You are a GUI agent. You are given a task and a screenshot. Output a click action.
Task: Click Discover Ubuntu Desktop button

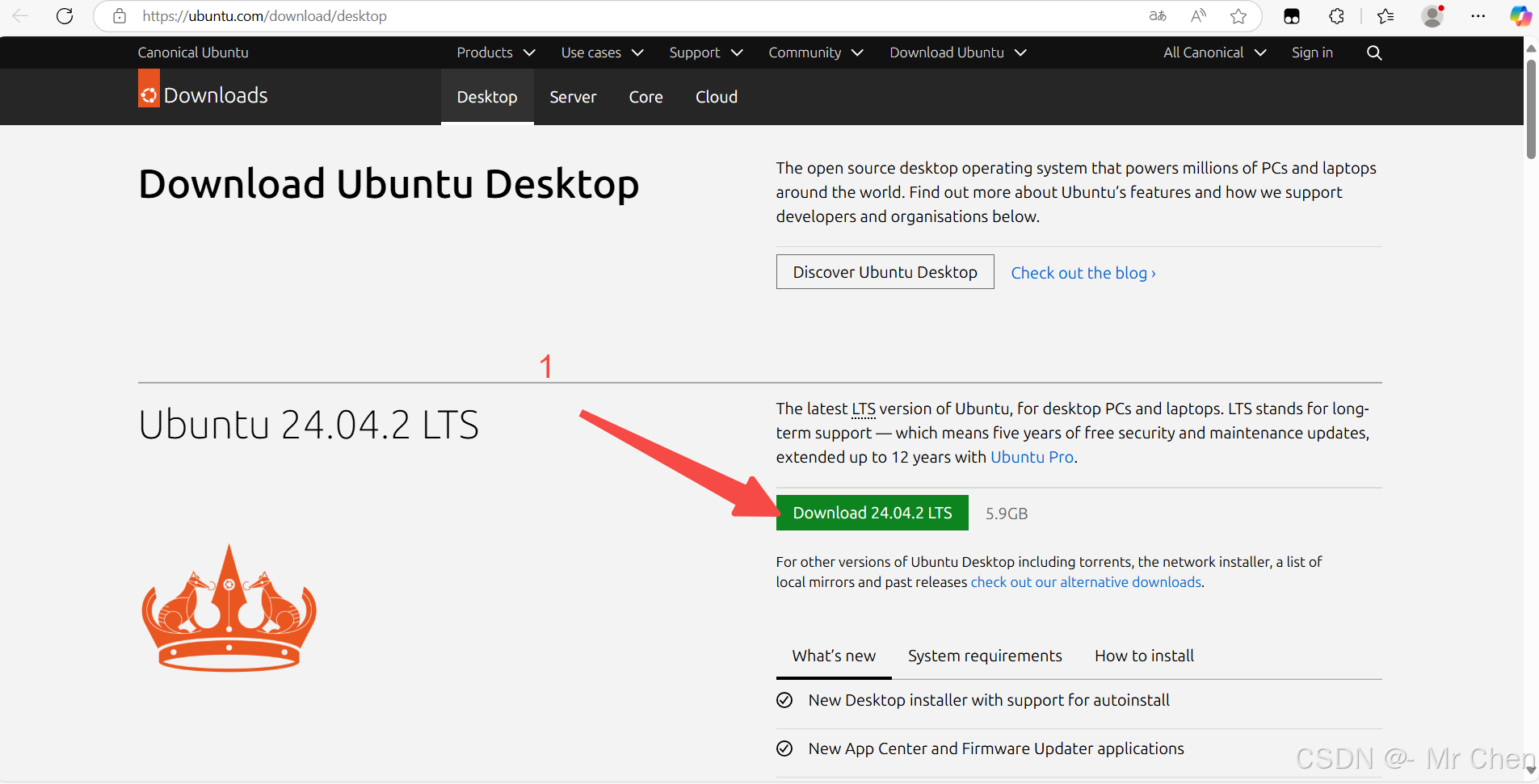885,272
